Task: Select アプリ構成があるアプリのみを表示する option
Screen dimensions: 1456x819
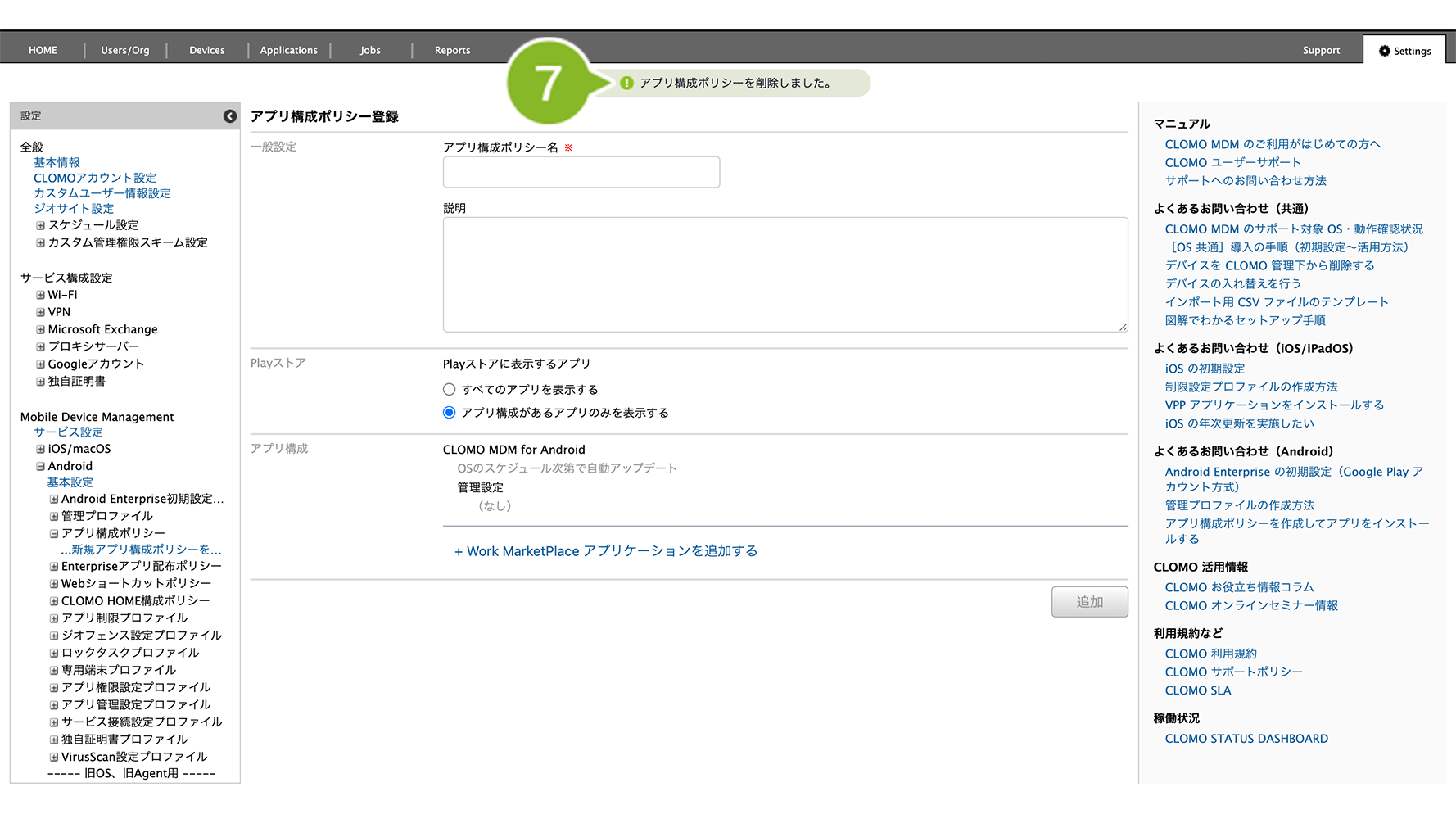Action: [x=449, y=413]
